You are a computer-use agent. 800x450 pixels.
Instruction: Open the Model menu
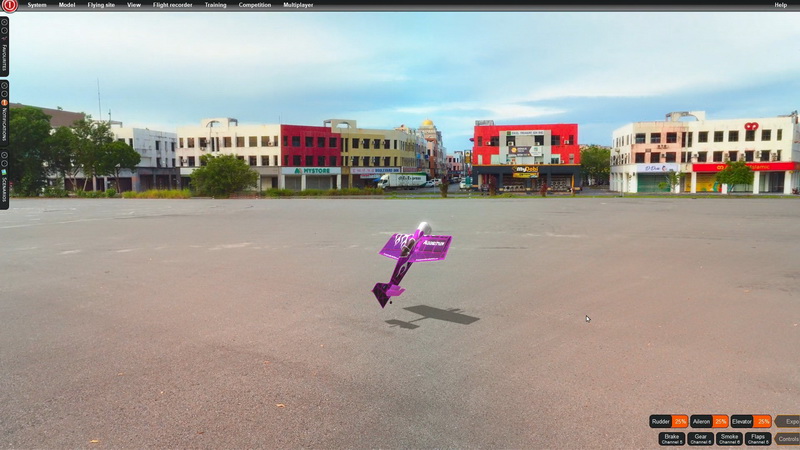[67, 5]
